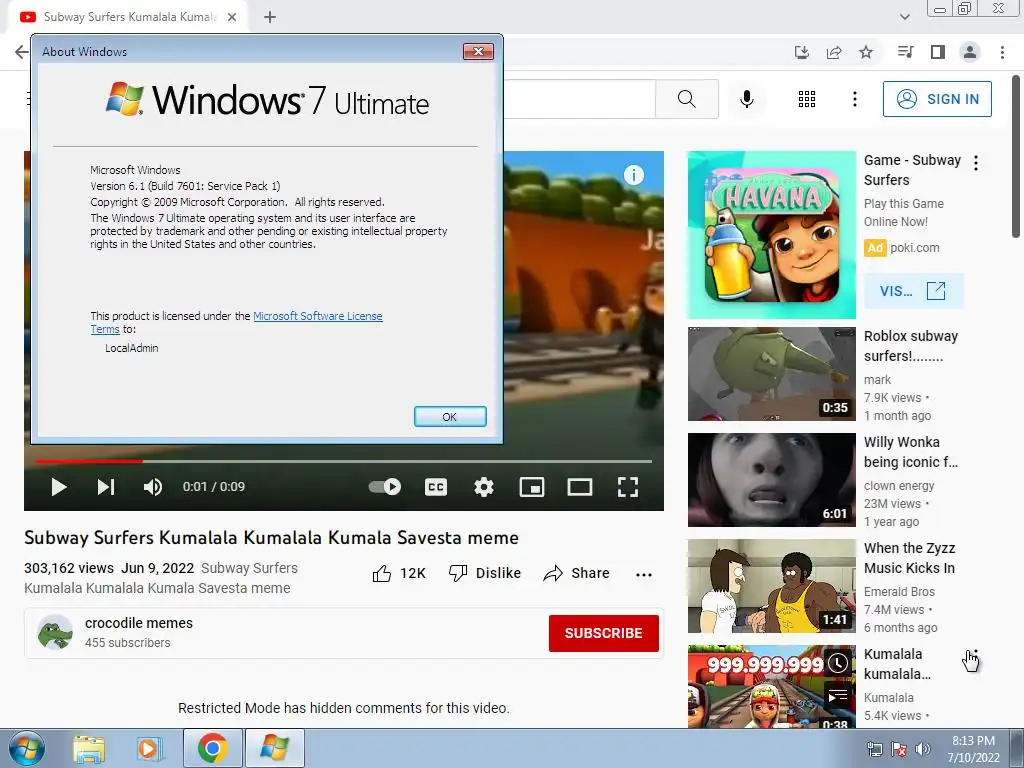1024x768 pixels.
Task: Skip to the next video
Action: click(106, 487)
